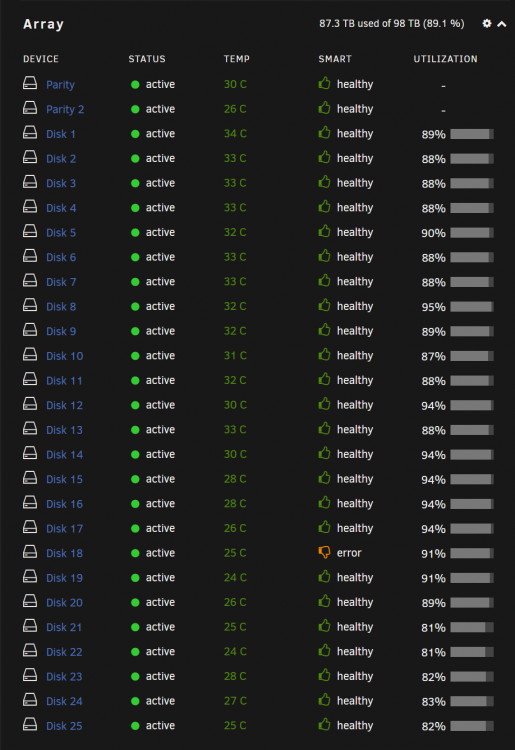Click the green status dot for Disk 24

[x=135, y=701]
